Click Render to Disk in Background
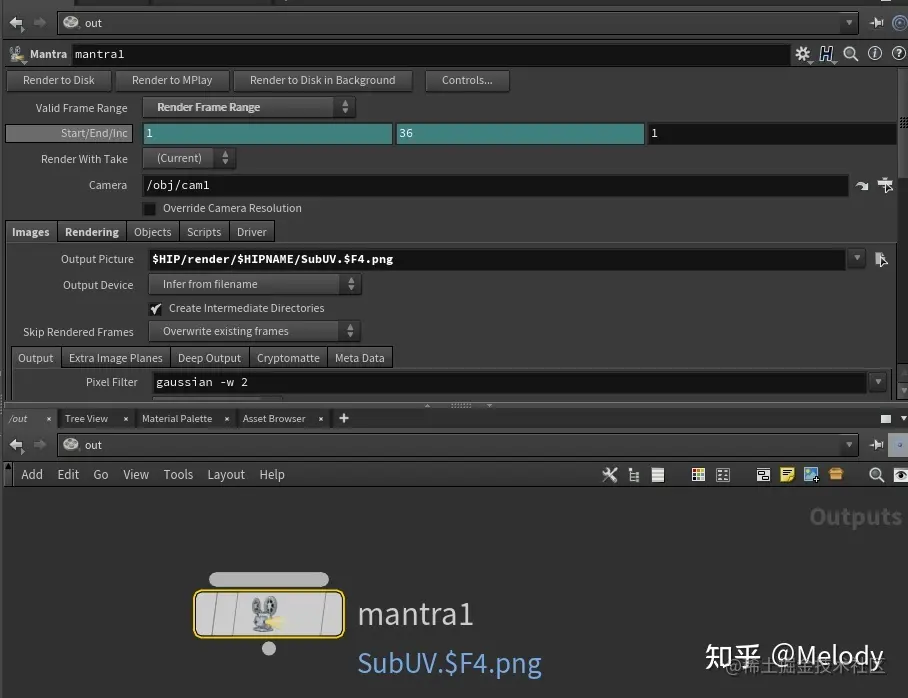908x698 pixels. click(323, 81)
